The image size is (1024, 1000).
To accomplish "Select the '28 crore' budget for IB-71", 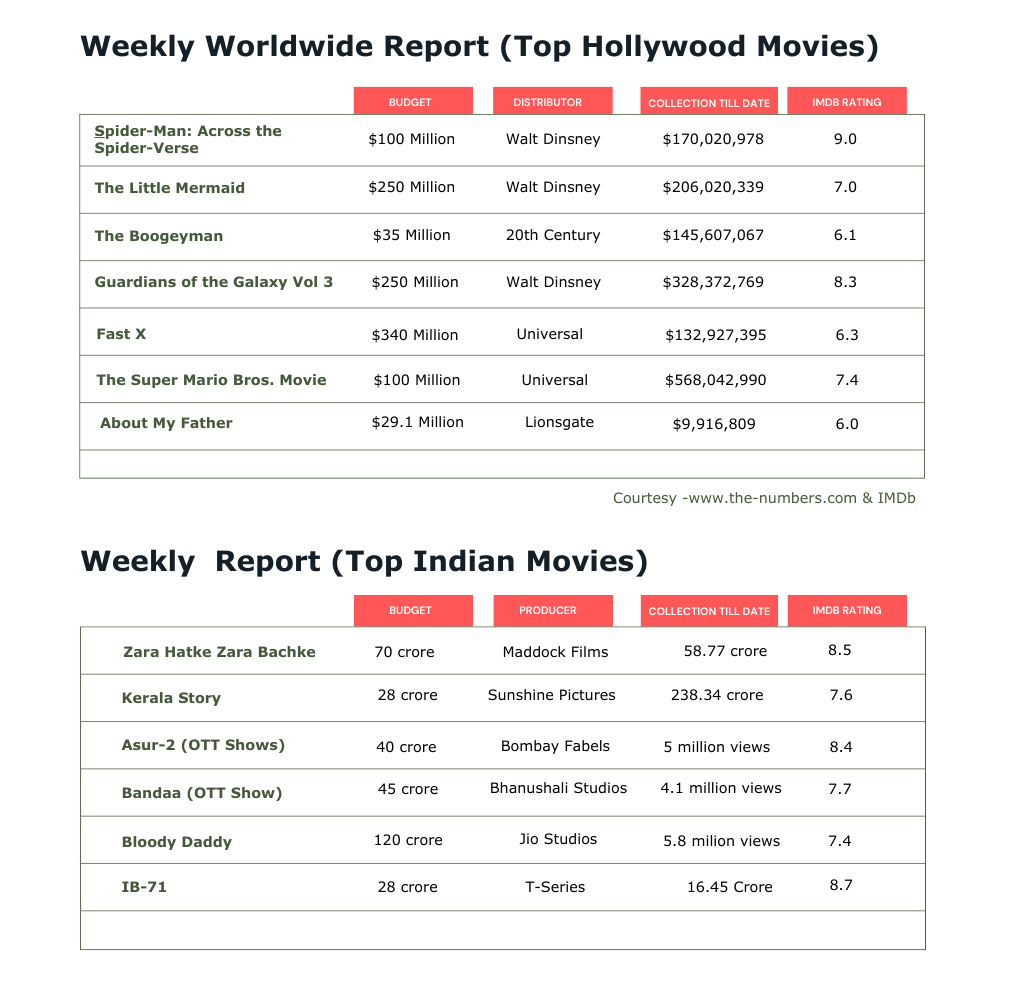I will (x=408, y=887).
